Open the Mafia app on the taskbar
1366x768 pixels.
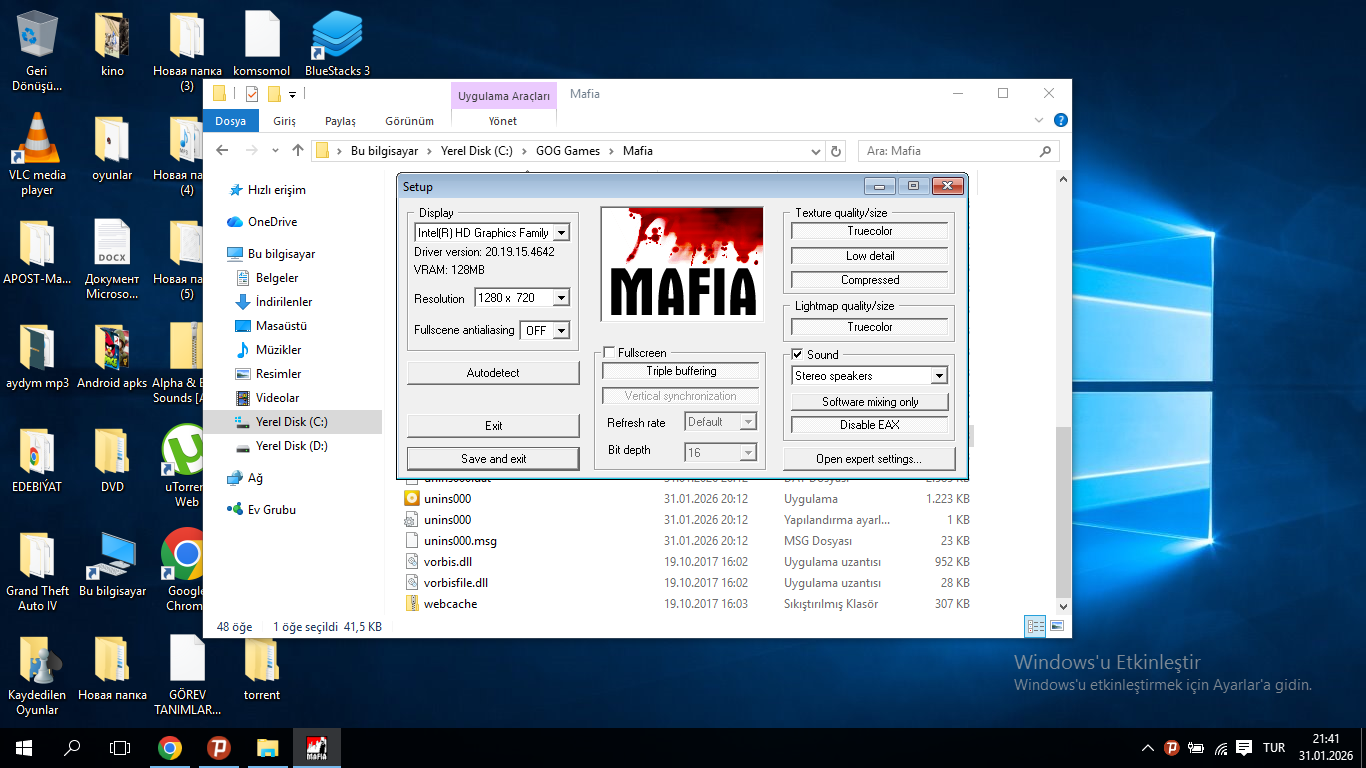[x=317, y=748]
